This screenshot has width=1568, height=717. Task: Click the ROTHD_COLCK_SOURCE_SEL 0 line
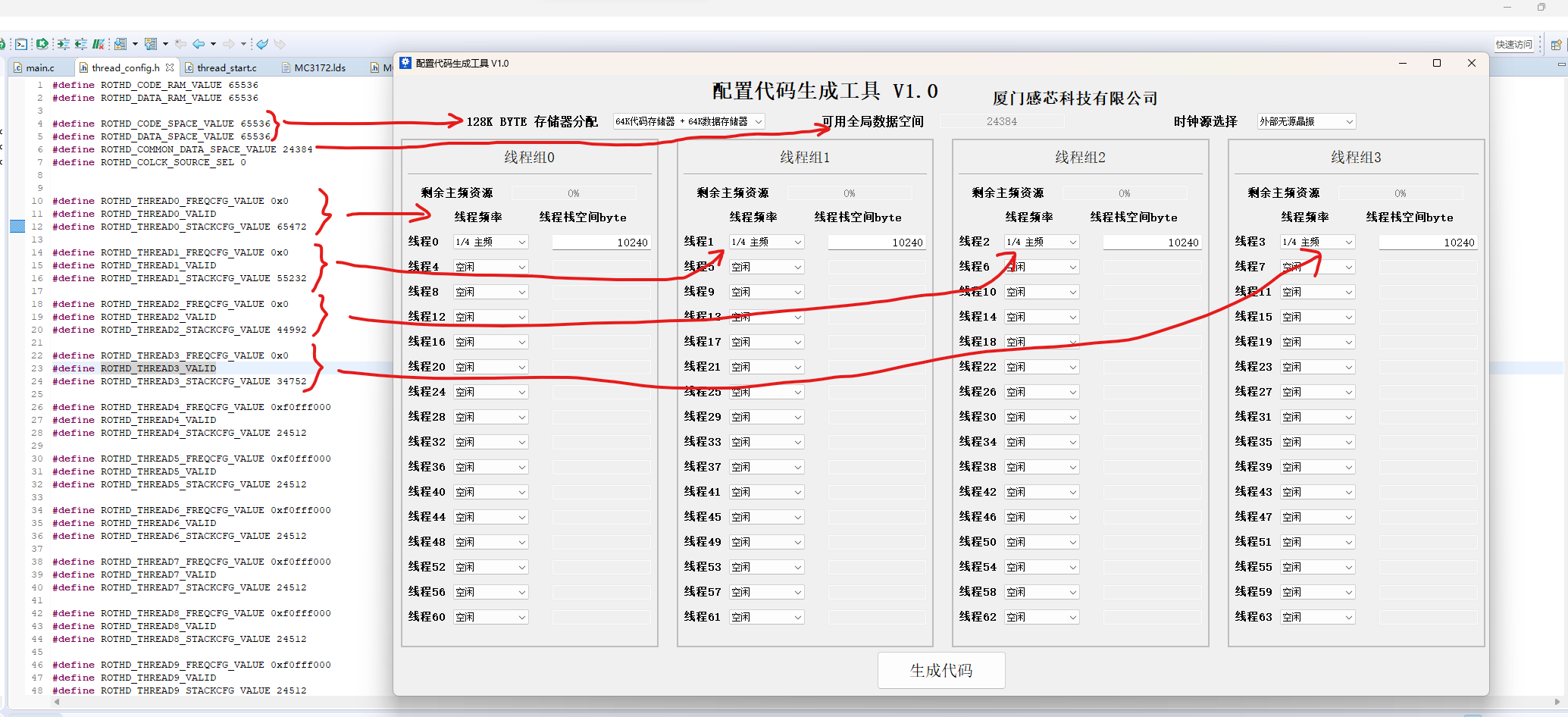point(149,162)
